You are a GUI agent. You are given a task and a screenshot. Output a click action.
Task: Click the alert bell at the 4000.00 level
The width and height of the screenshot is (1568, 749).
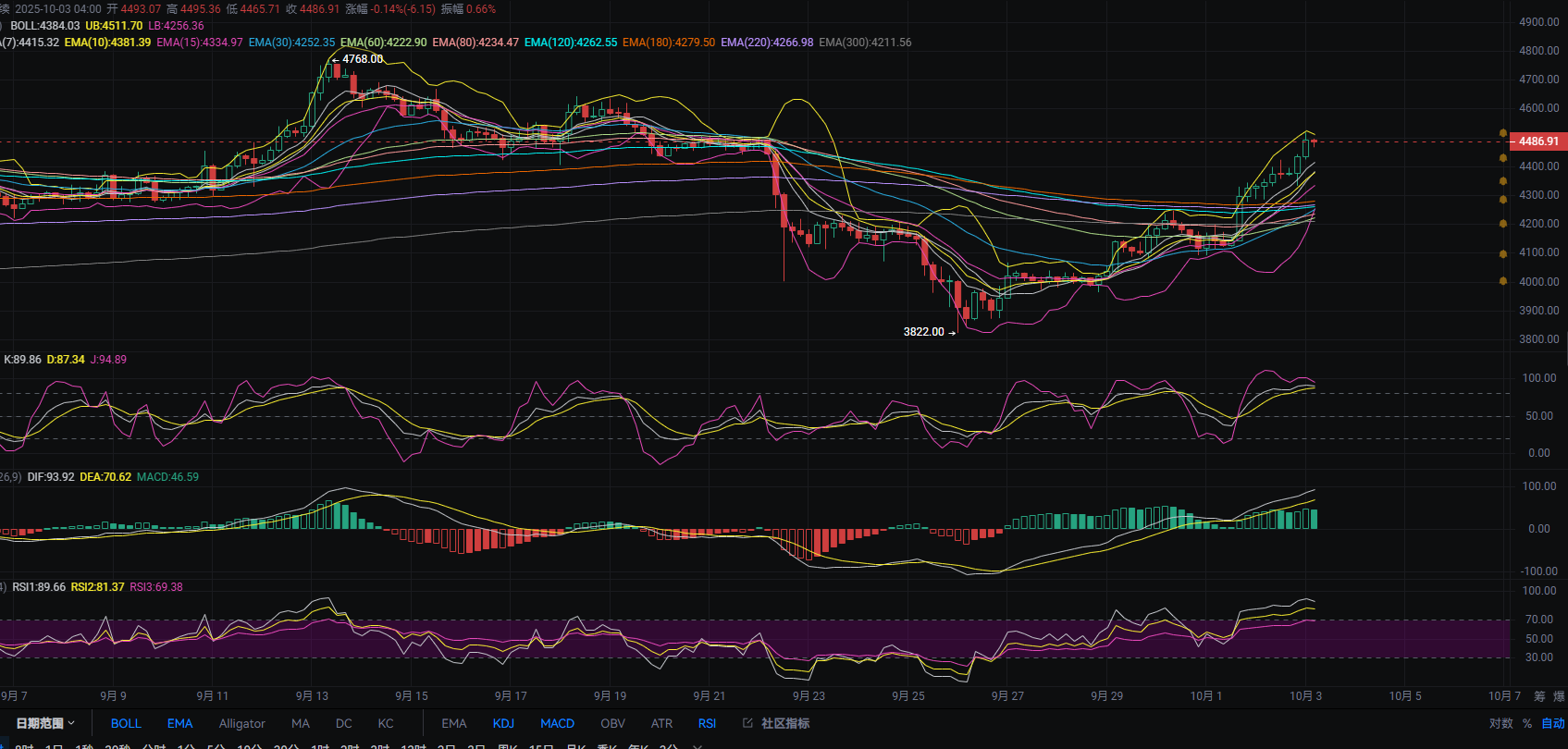point(1503,281)
